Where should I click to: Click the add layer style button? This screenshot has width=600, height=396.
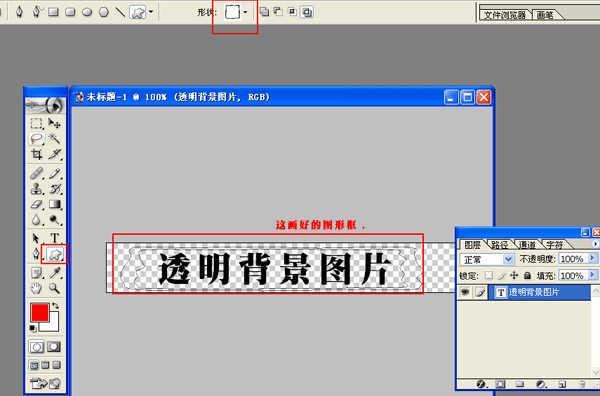point(481,384)
